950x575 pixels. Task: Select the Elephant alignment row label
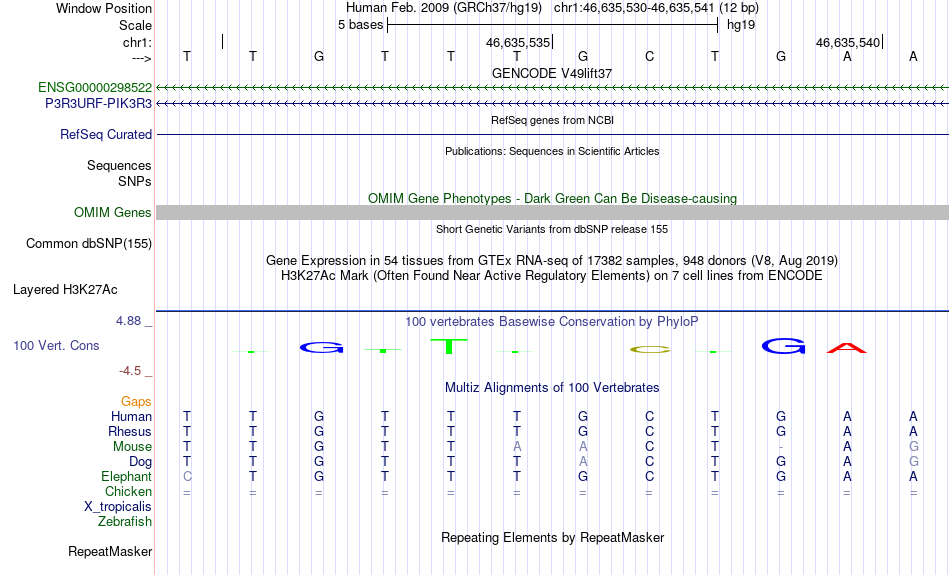pos(127,477)
